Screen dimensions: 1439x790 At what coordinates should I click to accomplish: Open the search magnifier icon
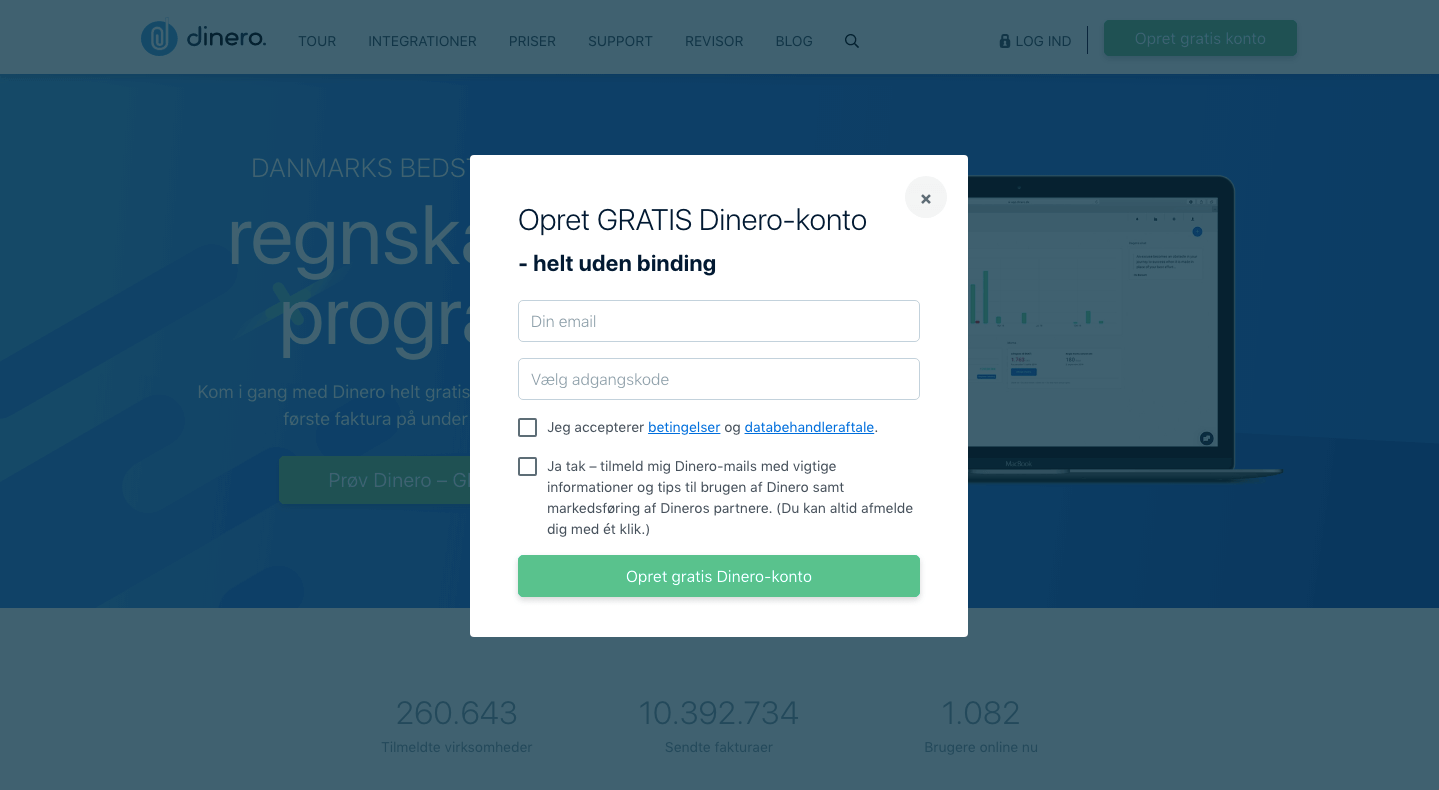[852, 41]
